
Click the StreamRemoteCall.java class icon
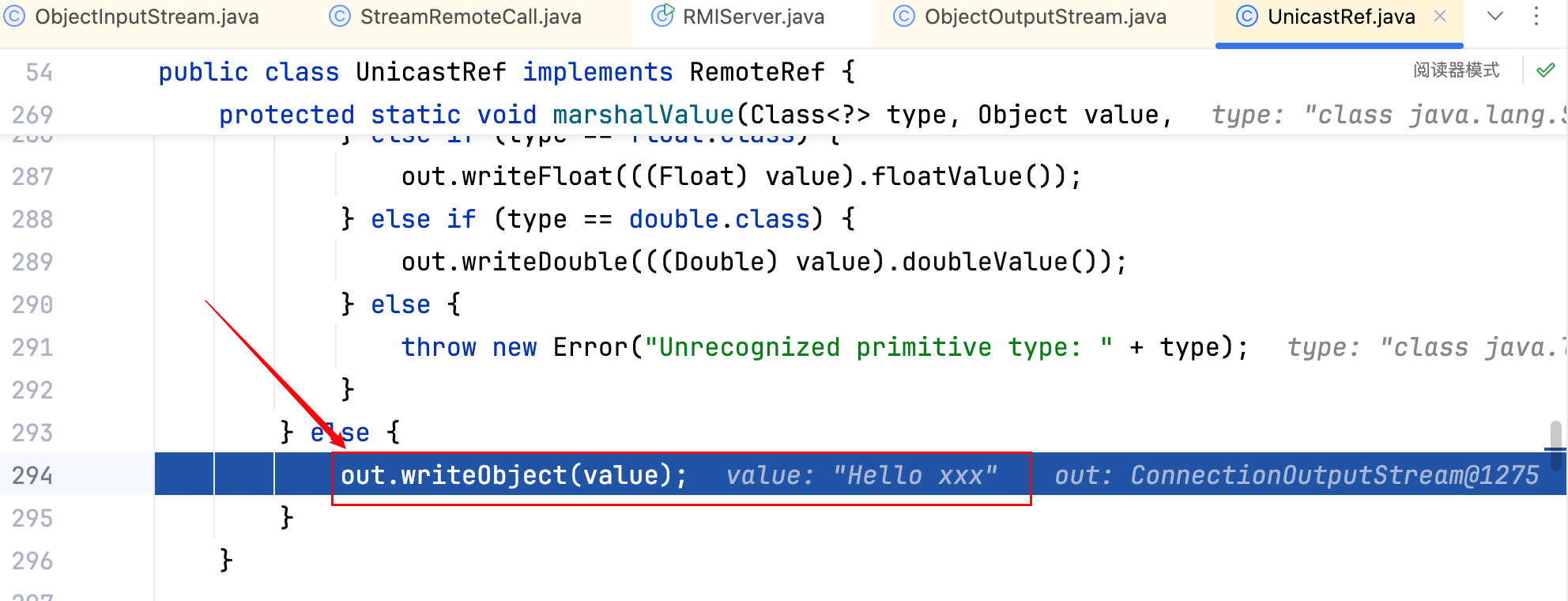pos(340,17)
